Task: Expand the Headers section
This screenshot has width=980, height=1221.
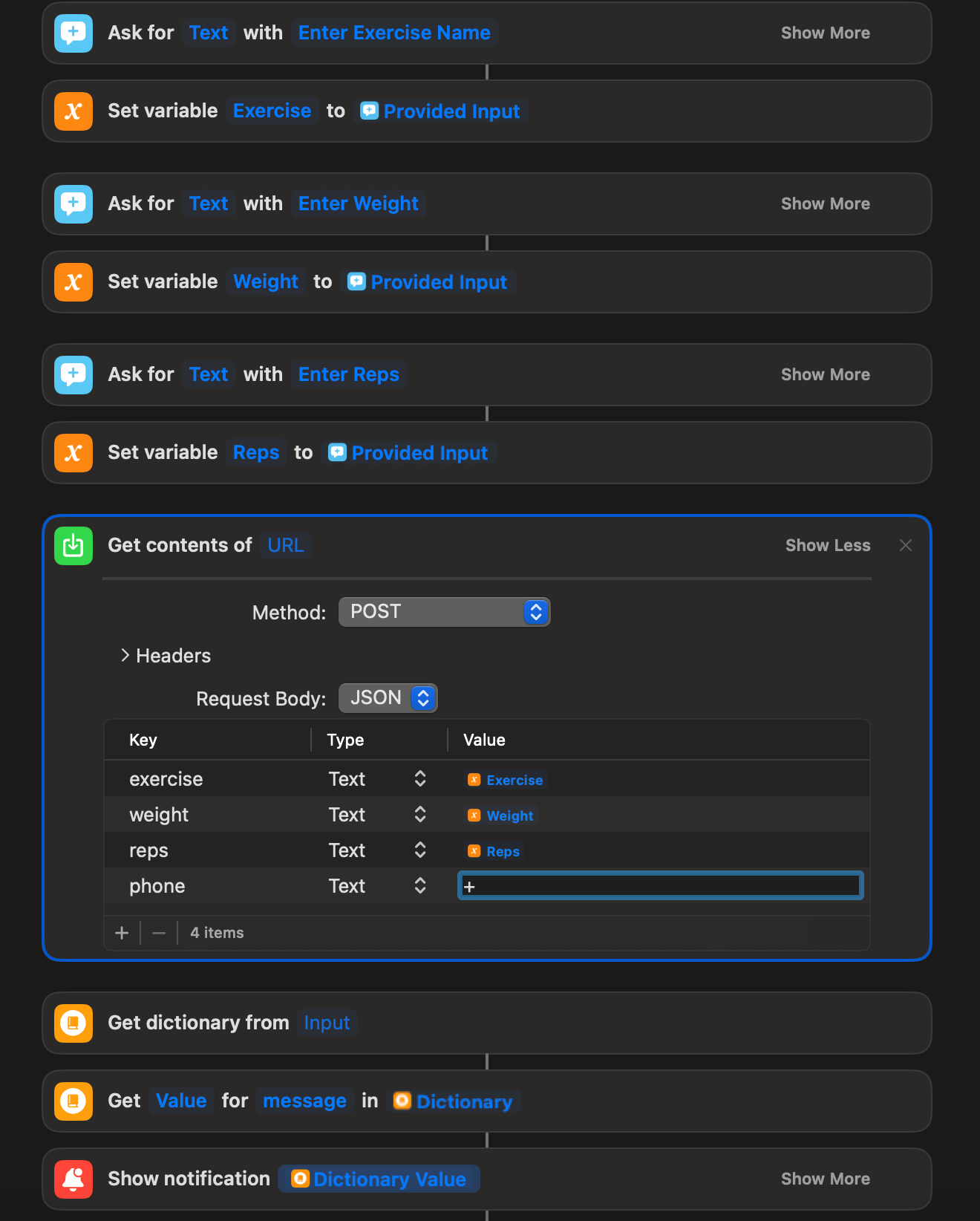Action: click(125, 656)
